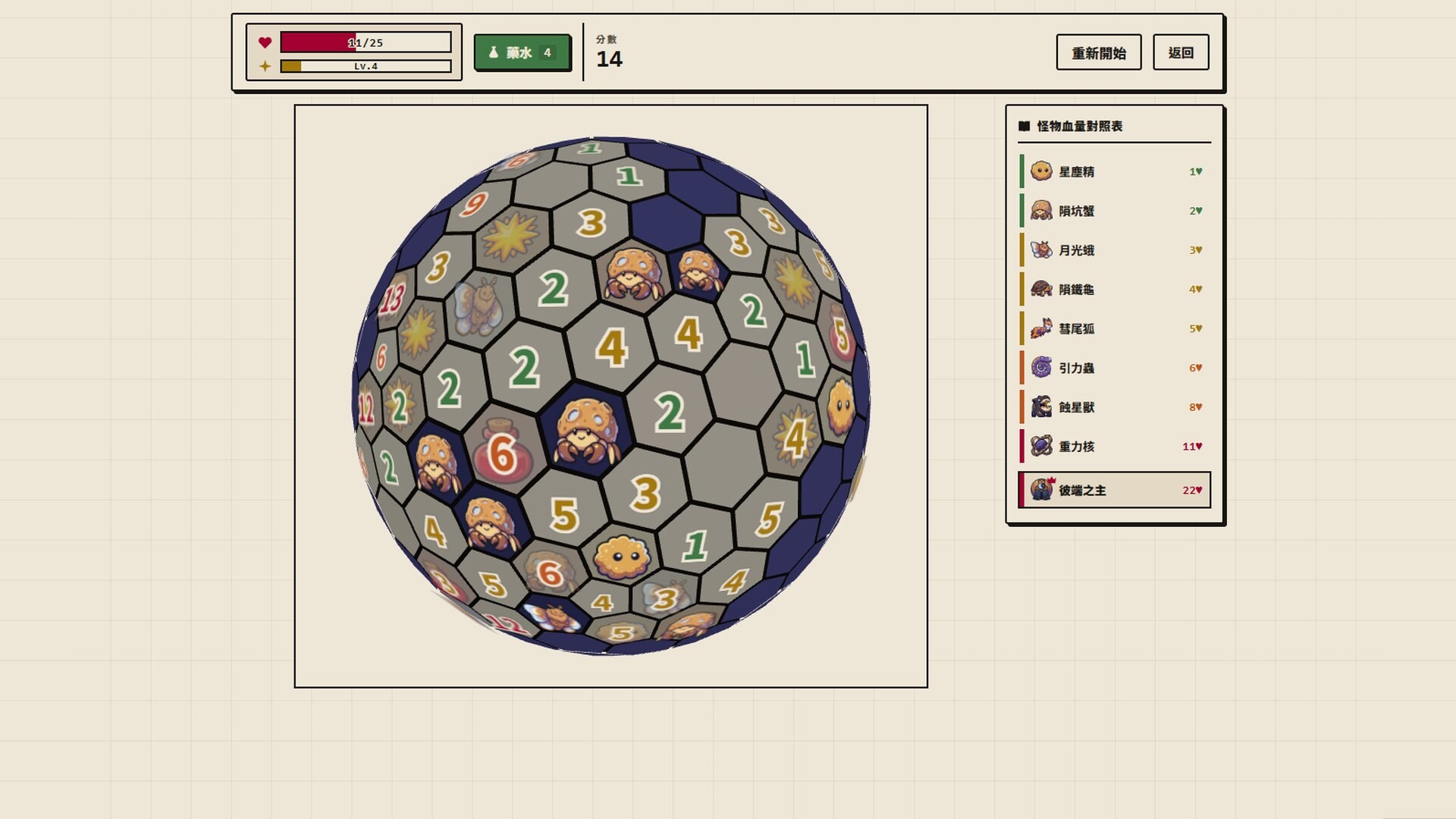Click the red 13 tile on sphere edge

(x=392, y=297)
